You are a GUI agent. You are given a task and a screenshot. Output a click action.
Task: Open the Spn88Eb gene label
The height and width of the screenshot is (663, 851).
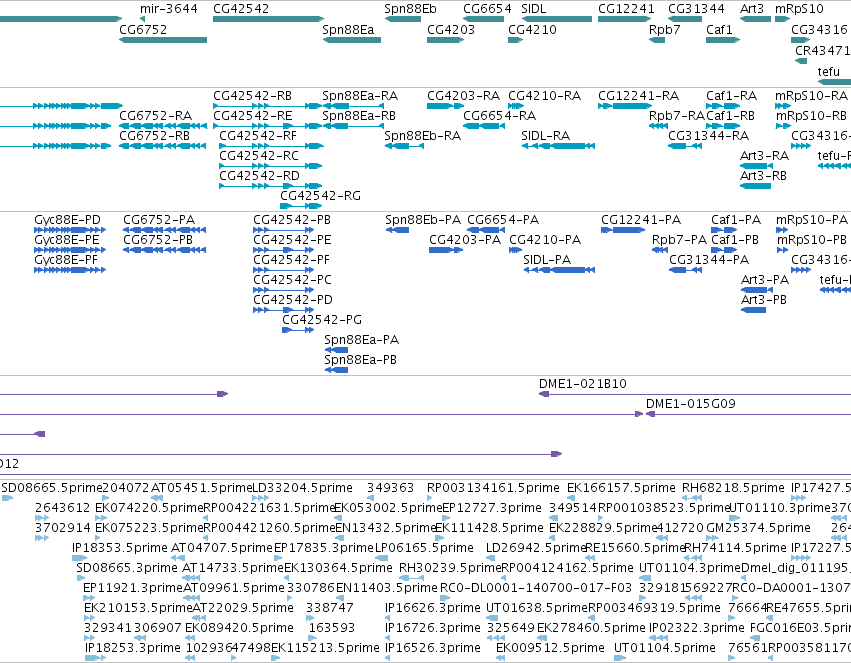(410, 9)
